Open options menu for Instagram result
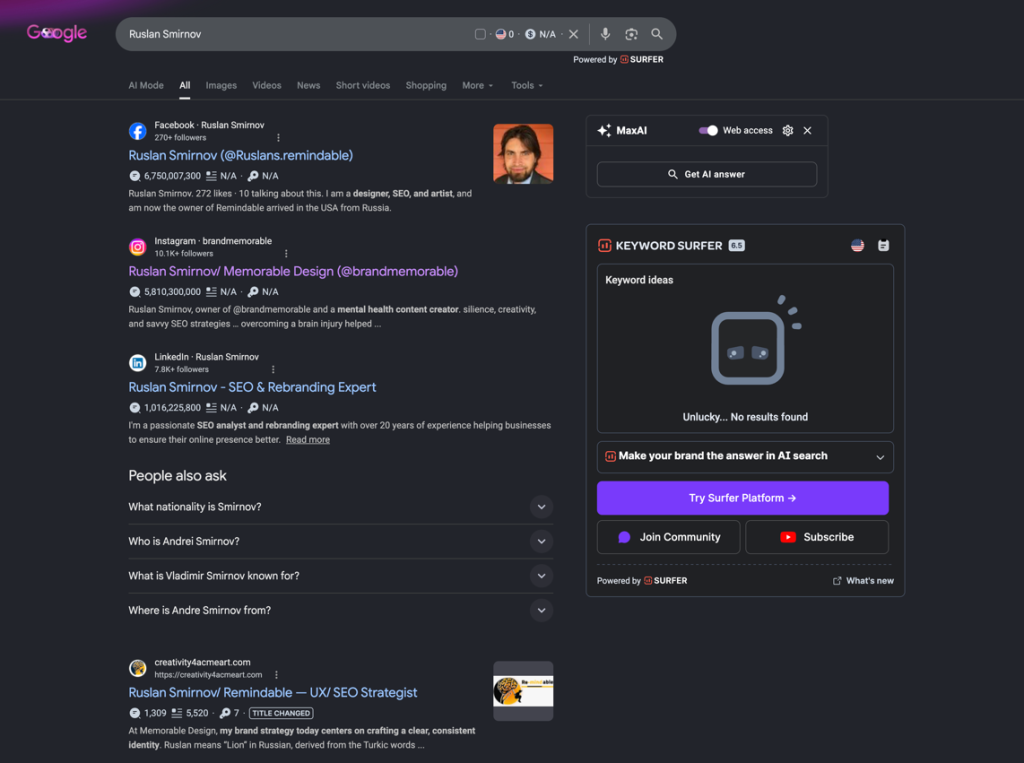Screen dimensions: 1024x763 point(286,253)
